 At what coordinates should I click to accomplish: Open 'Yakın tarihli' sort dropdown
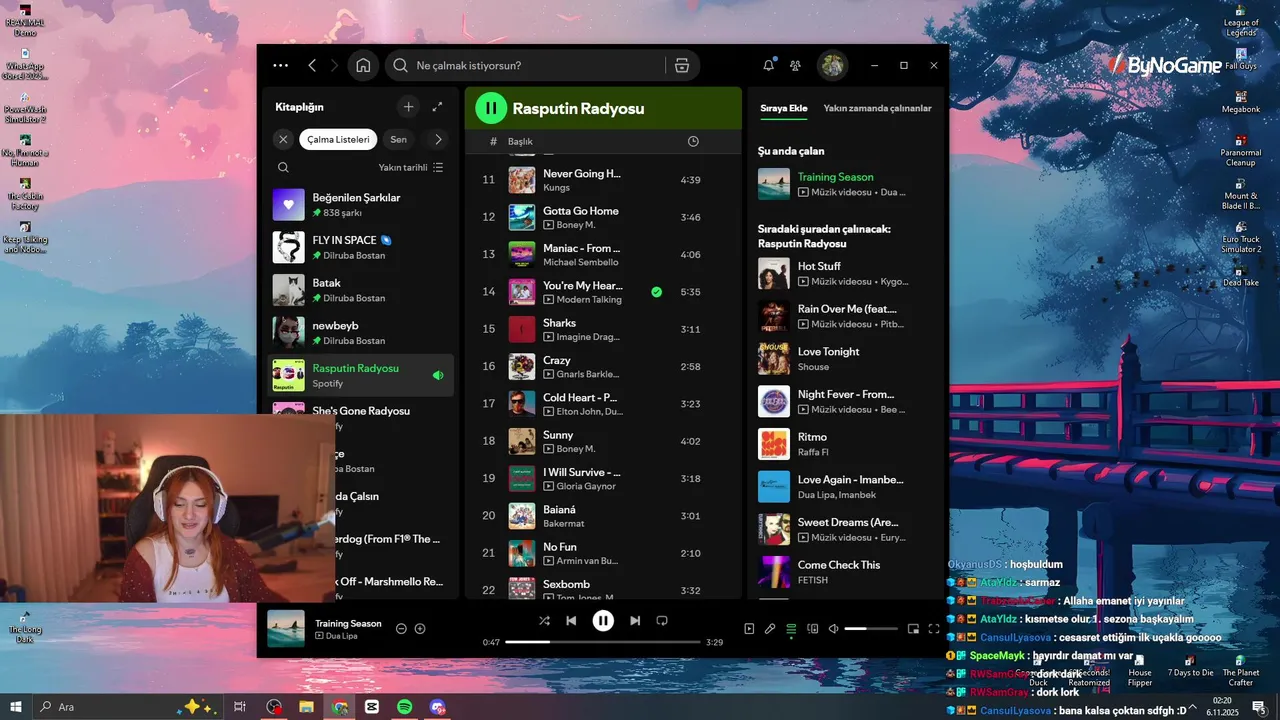411,167
